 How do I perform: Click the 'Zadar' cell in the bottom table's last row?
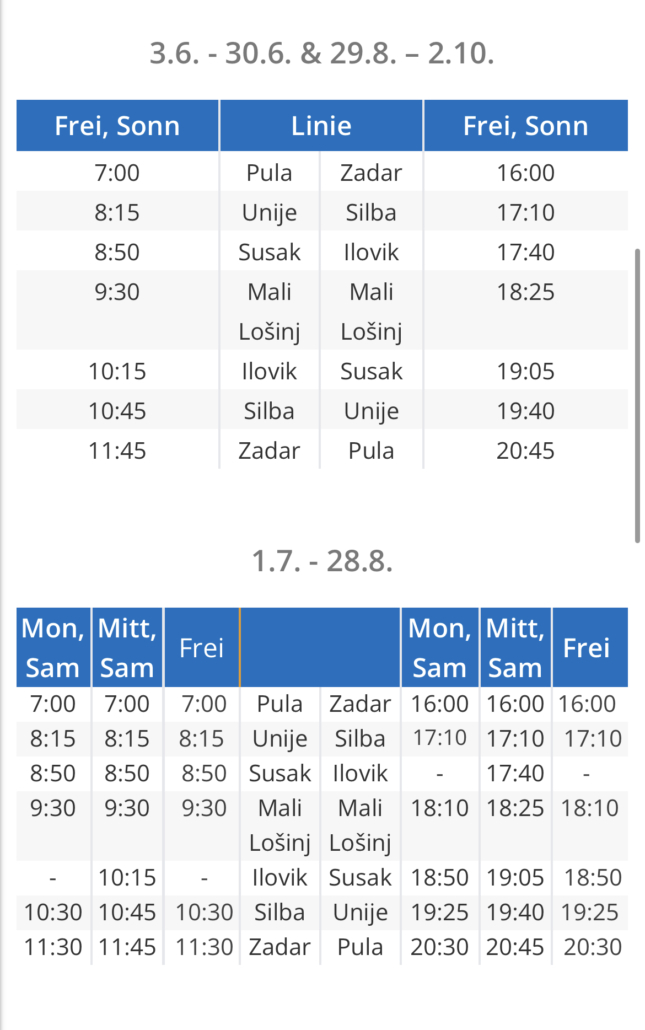tap(280, 947)
